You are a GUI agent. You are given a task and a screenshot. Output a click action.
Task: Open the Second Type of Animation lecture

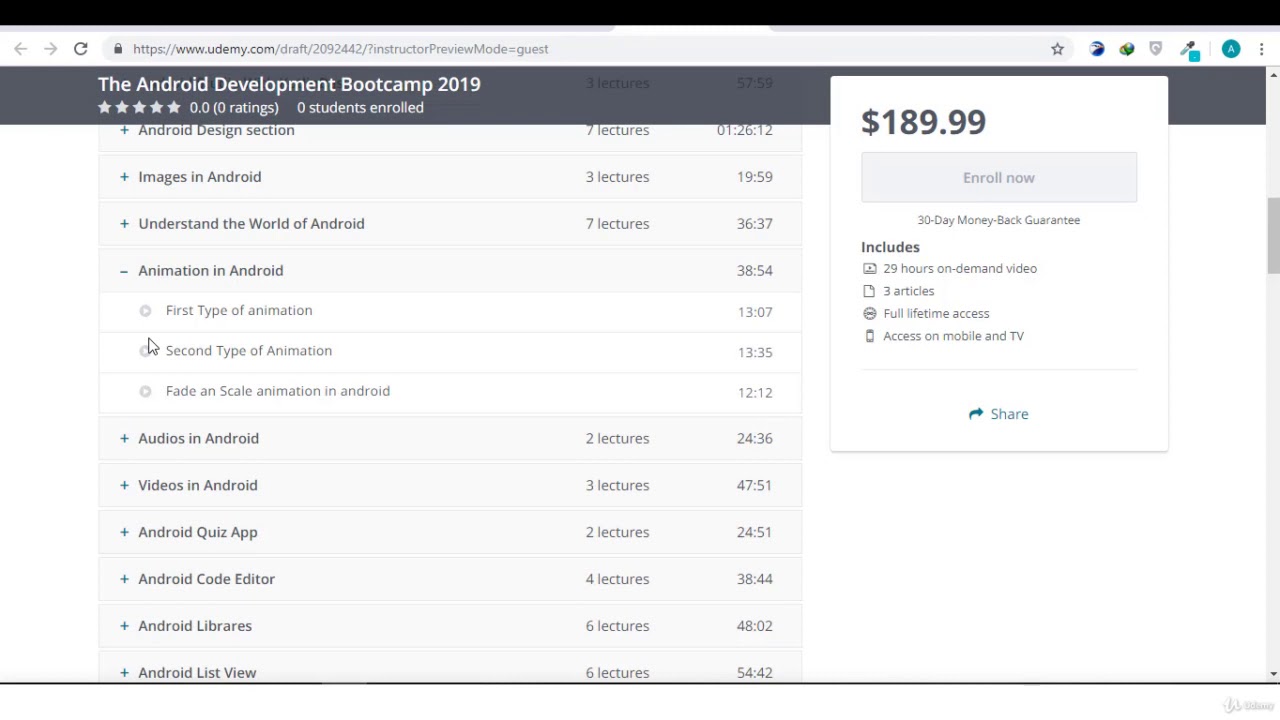(x=249, y=351)
